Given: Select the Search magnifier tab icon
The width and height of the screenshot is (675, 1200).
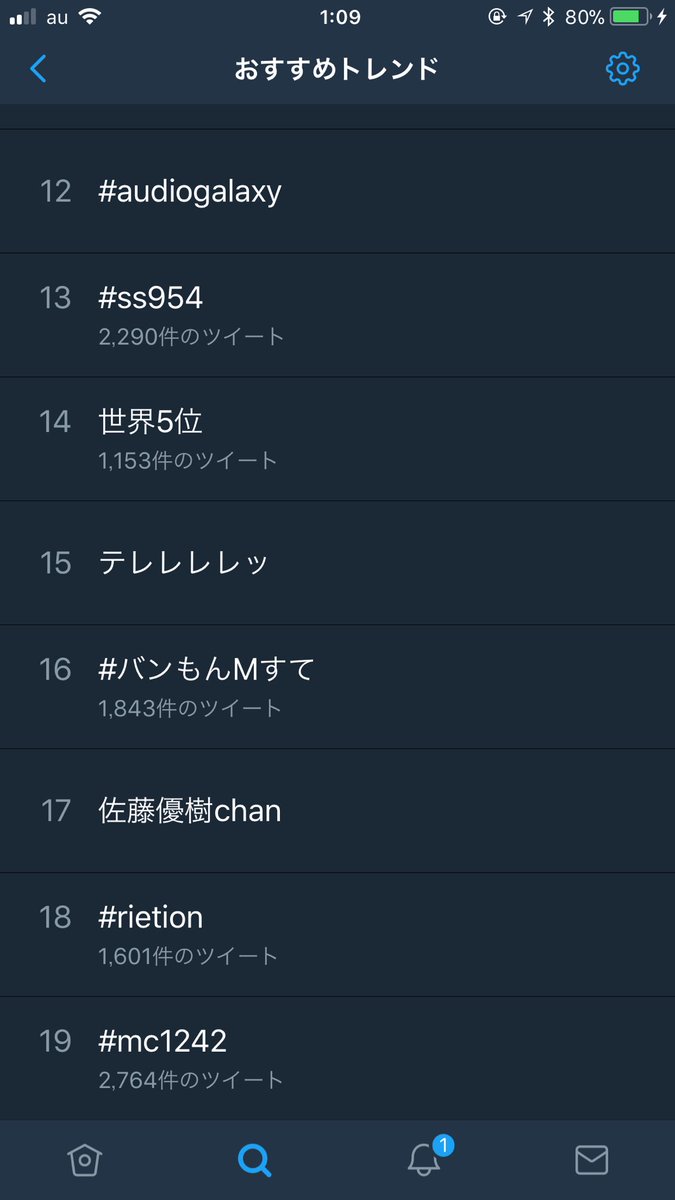Looking at the screenshot, I should 254,1160.
